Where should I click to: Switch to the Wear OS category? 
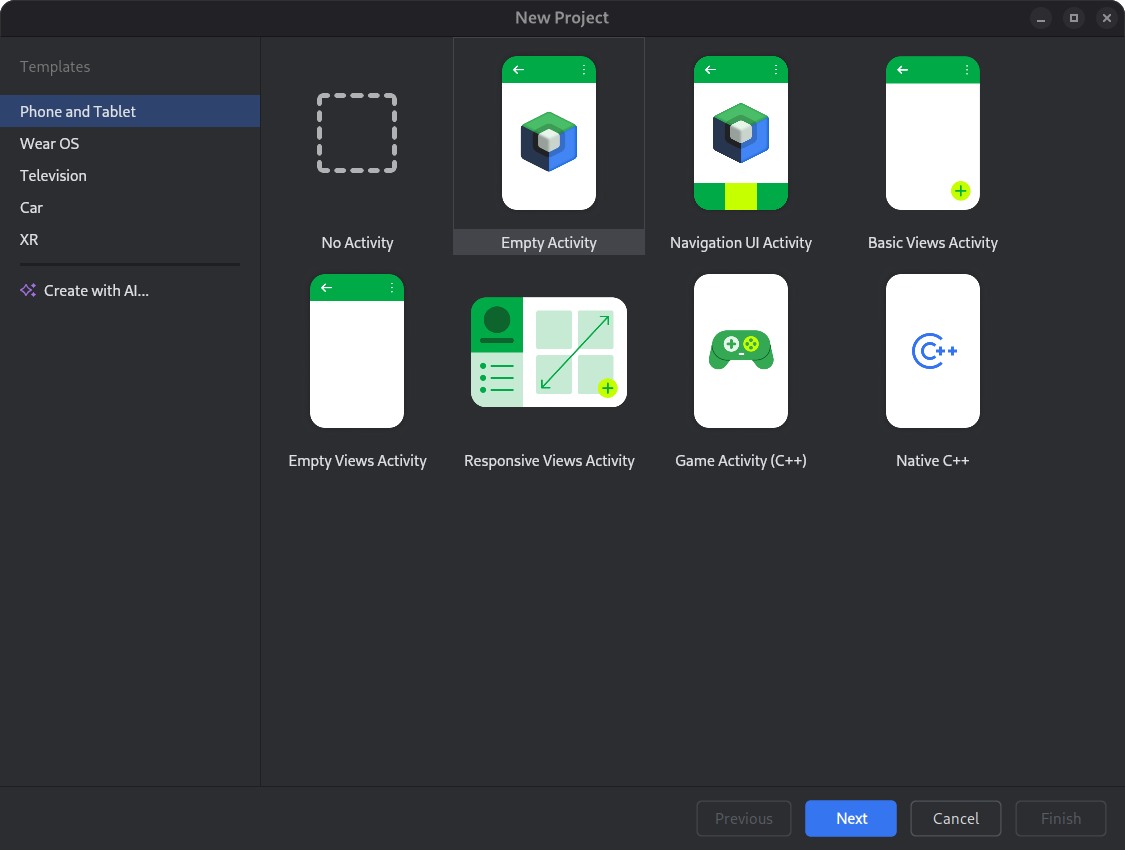click(x=49, y=143)
